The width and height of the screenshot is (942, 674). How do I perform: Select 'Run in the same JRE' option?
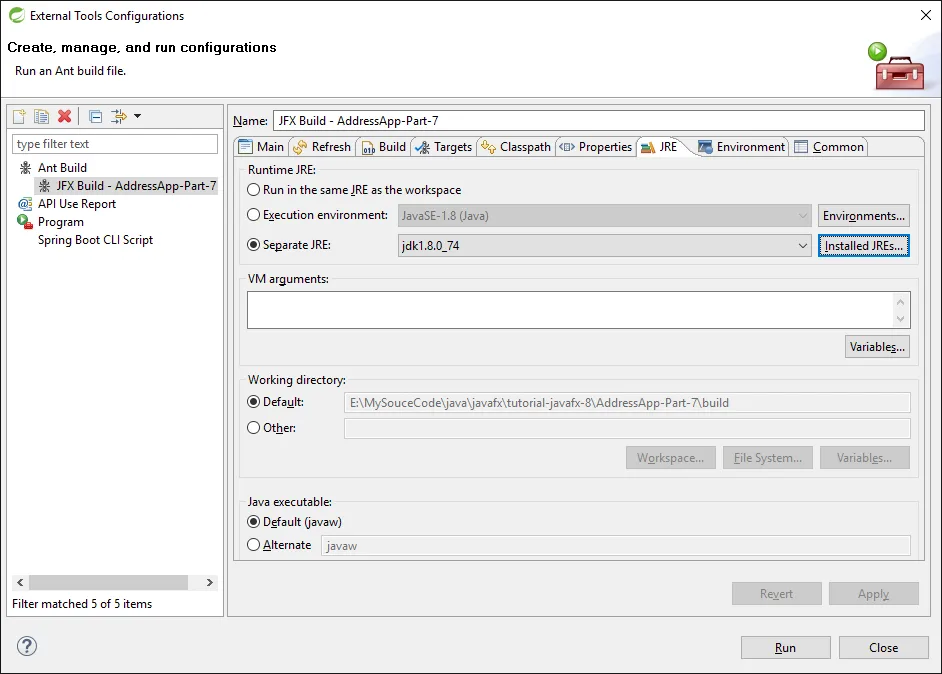click(x=254, y=190)
